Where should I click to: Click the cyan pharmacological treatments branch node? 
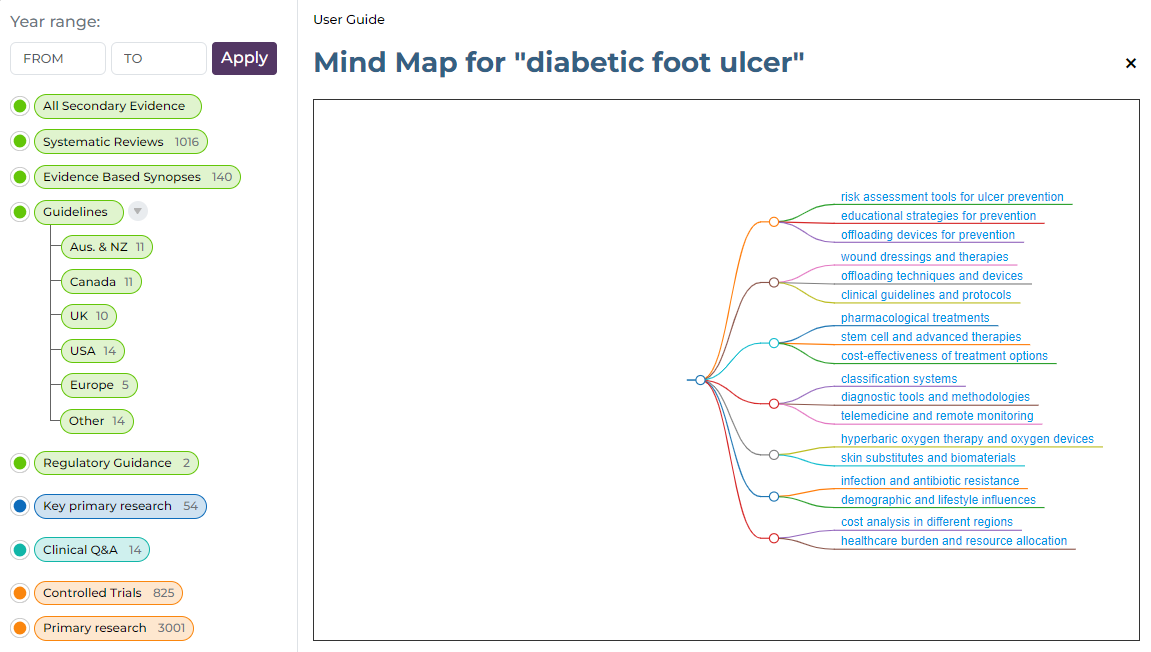click(774, 343)
